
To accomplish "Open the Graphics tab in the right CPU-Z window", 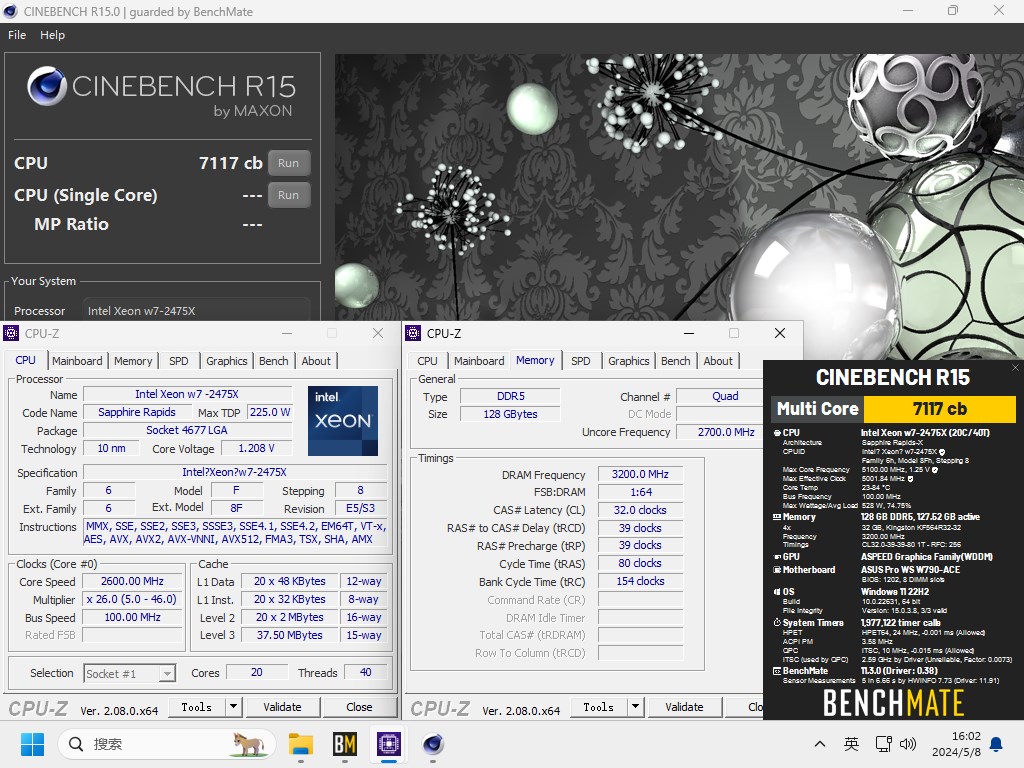I will click(x=629, y=360).
